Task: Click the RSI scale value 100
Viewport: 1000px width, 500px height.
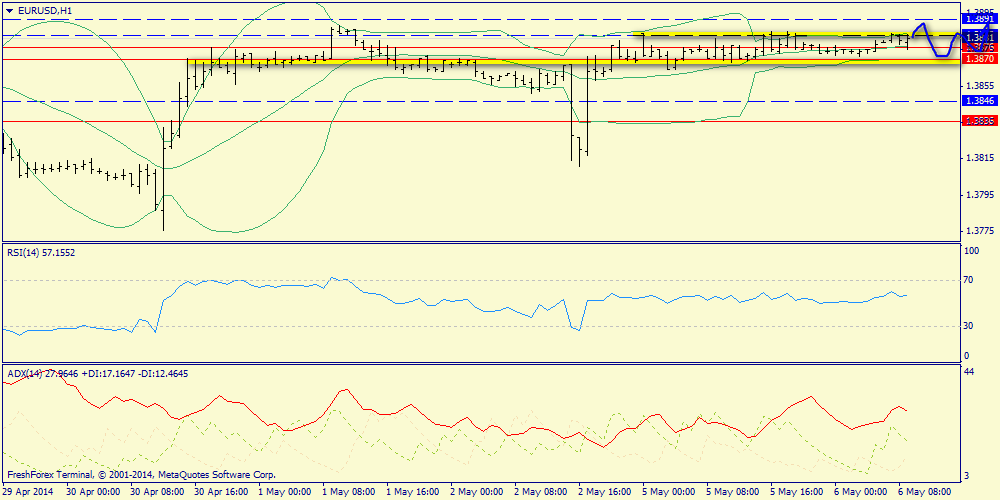Action: (971, 251)
